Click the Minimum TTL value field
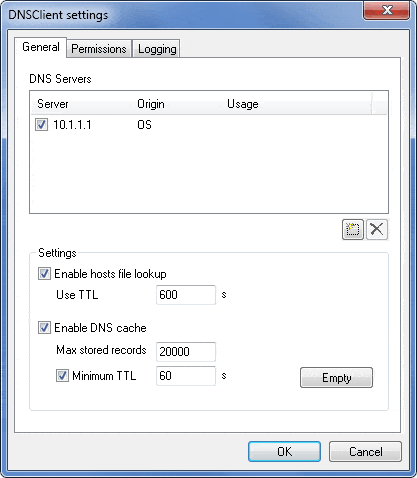This screenshot has height=478, width=417. pyautogui.click(x=186, y=376)
